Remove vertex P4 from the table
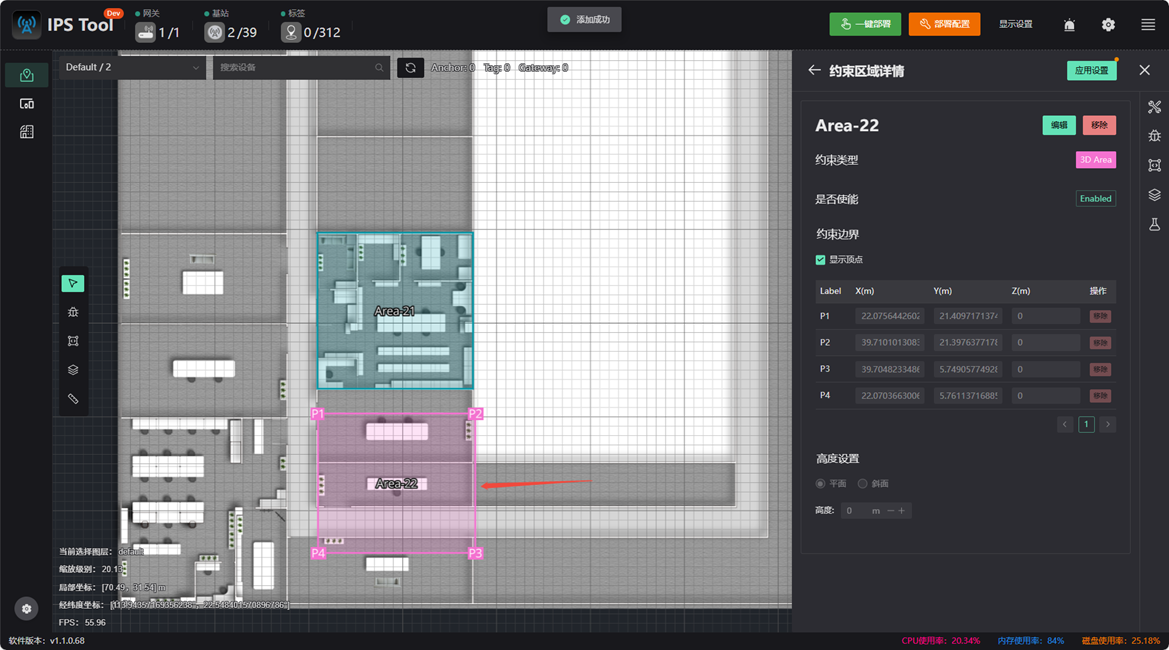Image resolution: width=1169 pixels, height=650 pixels. tap(1100, 396)
